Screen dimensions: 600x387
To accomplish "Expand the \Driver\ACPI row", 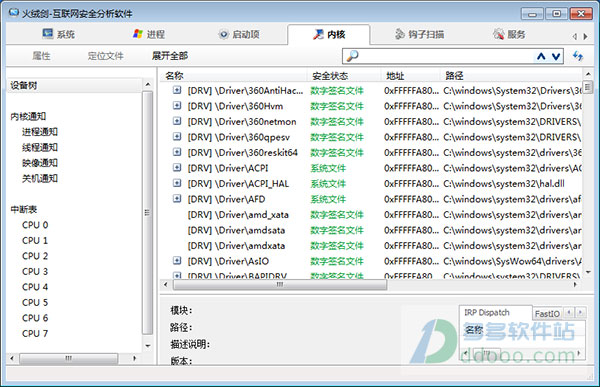I will click(x=177, y=167).
